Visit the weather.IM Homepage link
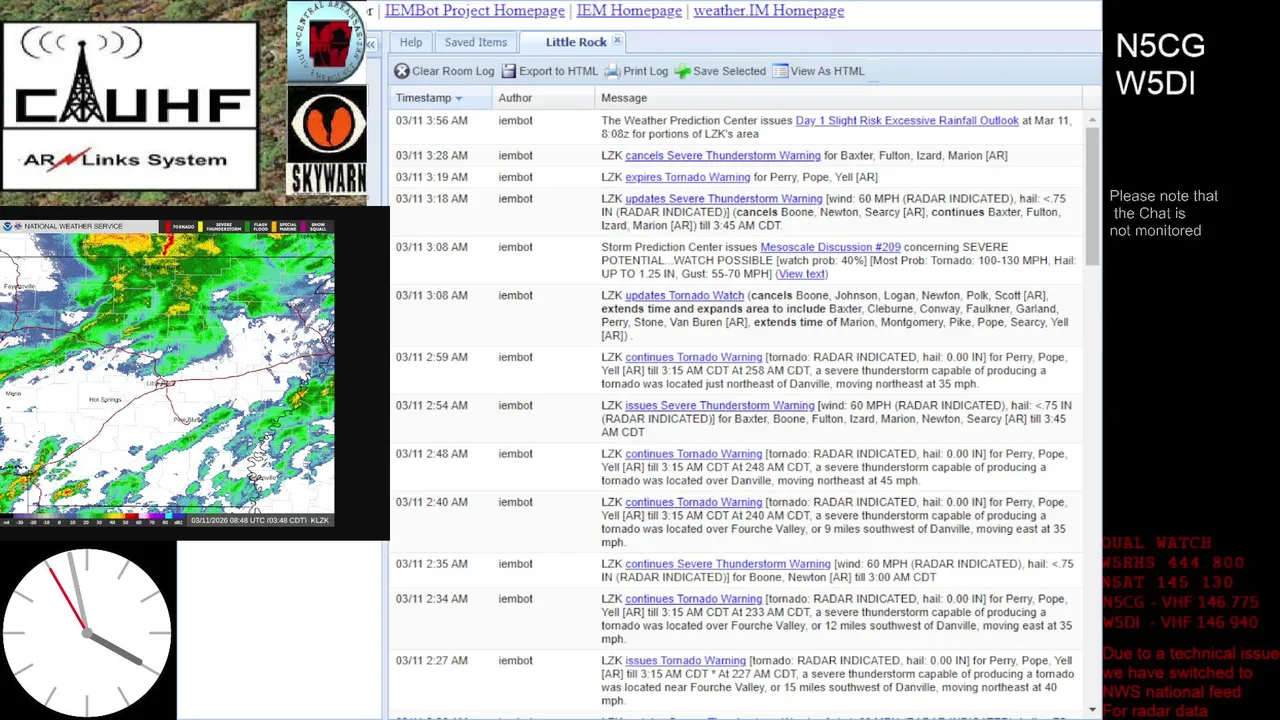The width and height of the screenshot is (1280, 720). (769, 11)
